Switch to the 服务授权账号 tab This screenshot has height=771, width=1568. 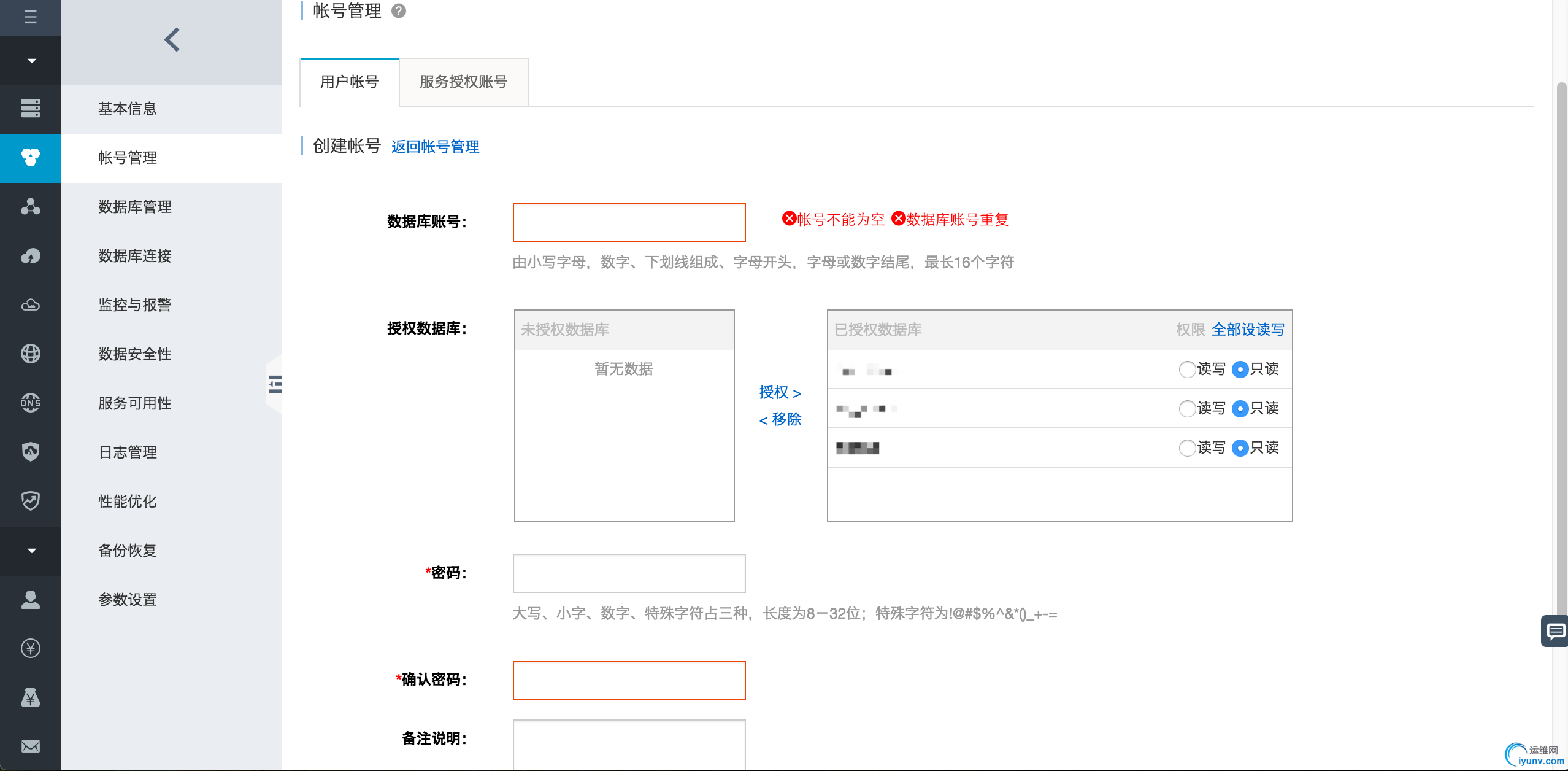(x=463, y=82)
